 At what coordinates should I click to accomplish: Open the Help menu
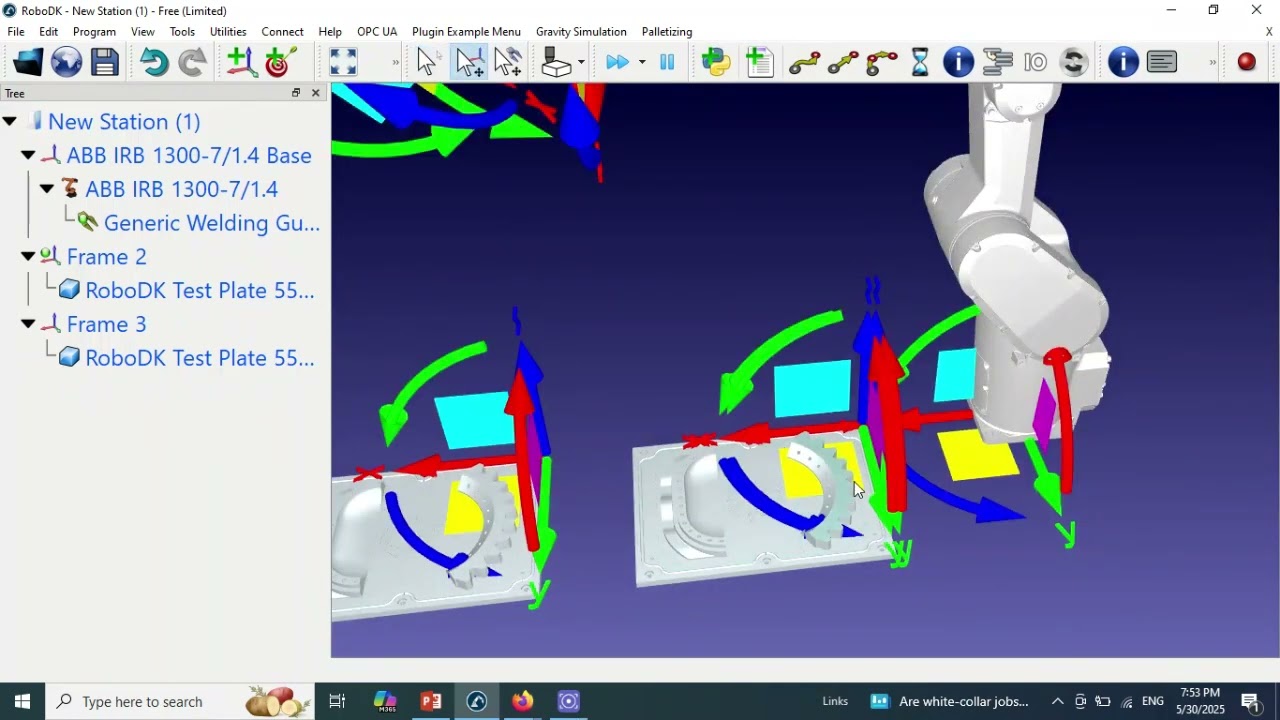pos(330,31)
